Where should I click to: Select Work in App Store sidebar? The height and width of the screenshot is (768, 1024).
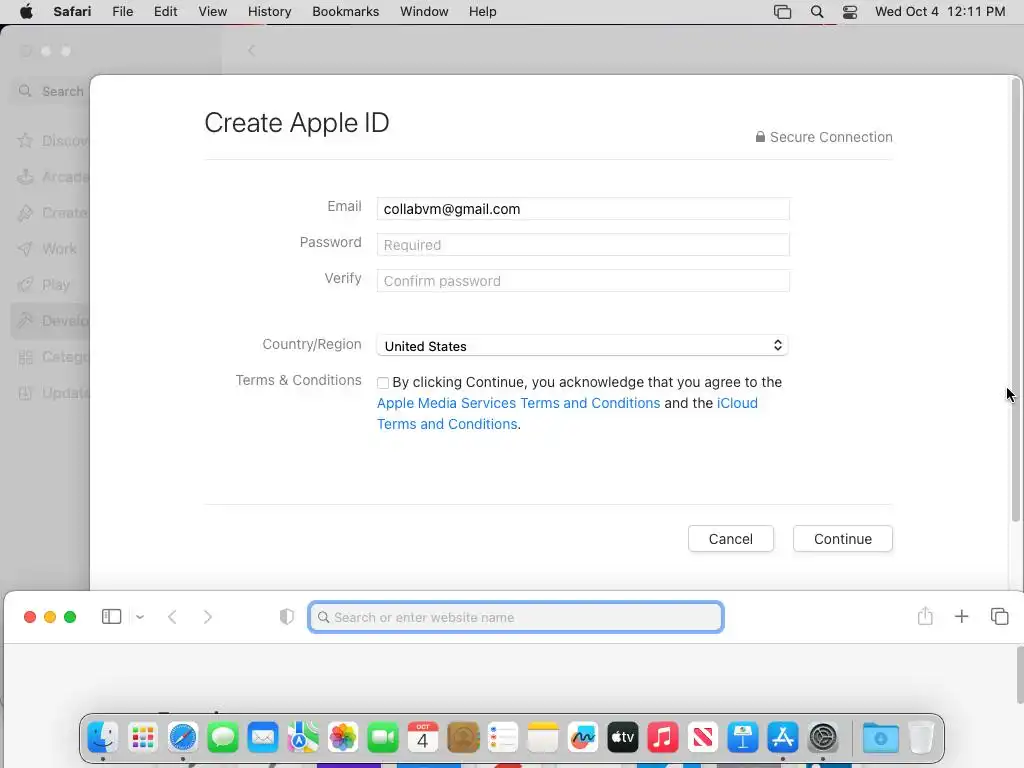(49, 249)
